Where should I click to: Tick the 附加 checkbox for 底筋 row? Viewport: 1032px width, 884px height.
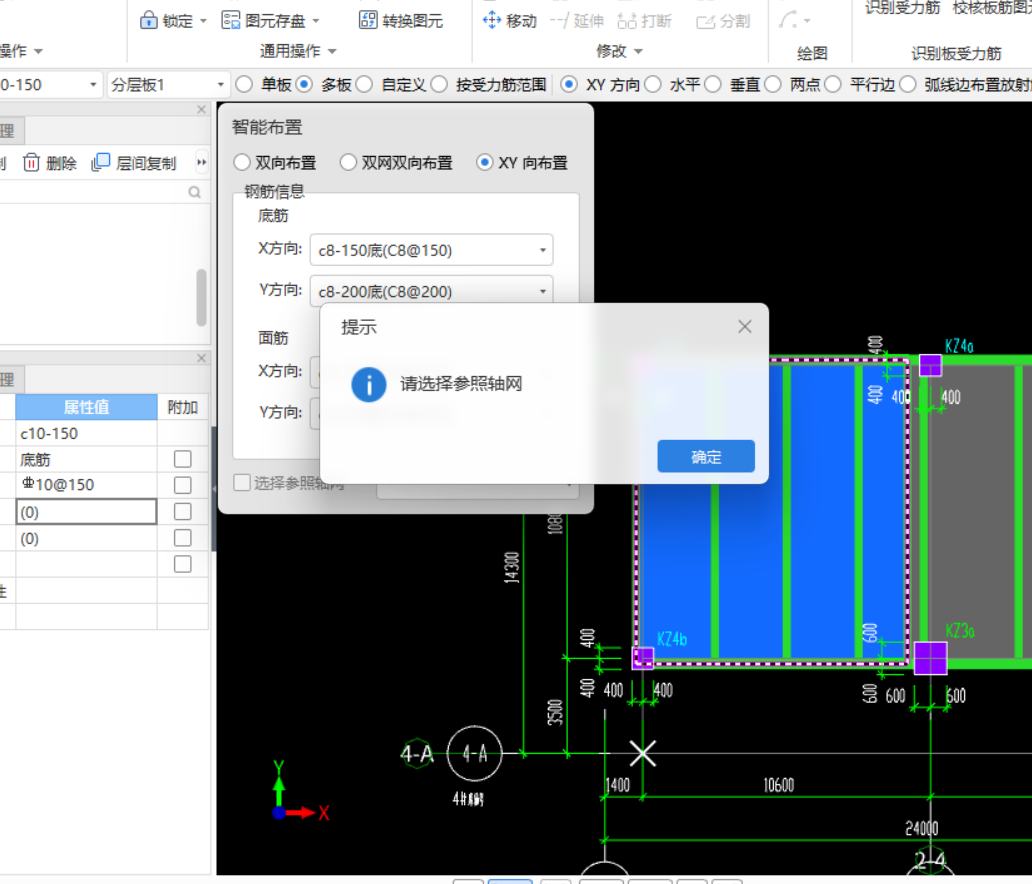pos(182,459)
